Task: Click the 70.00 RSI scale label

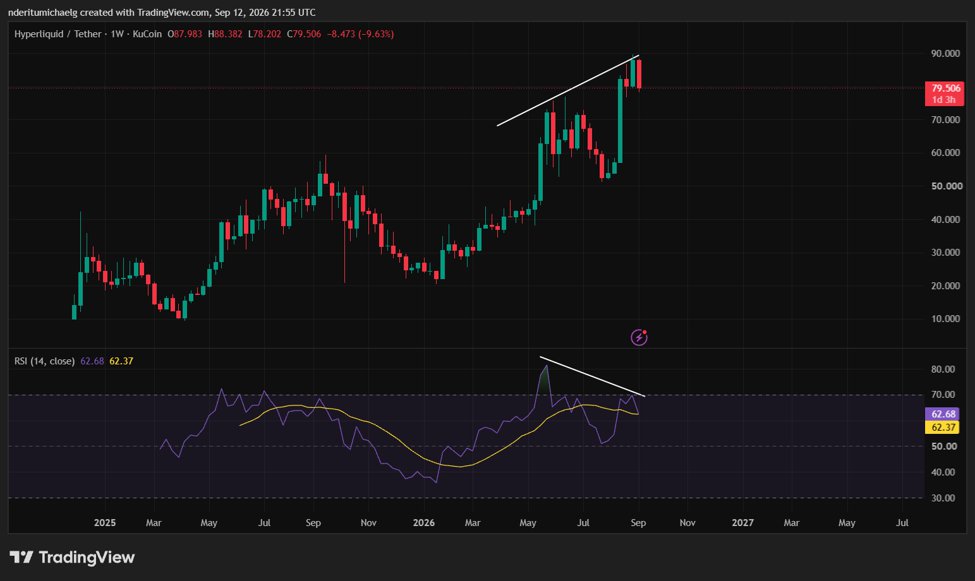Action: [943, 394]
